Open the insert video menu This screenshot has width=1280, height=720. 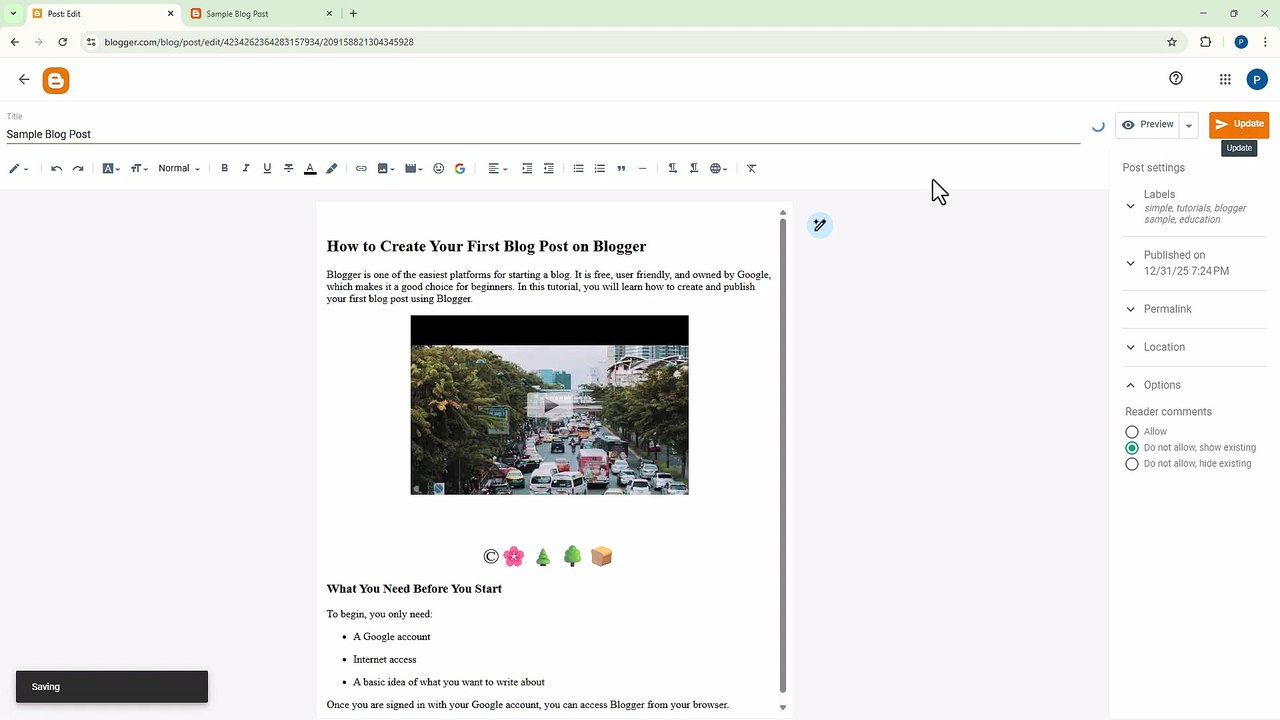414,168
